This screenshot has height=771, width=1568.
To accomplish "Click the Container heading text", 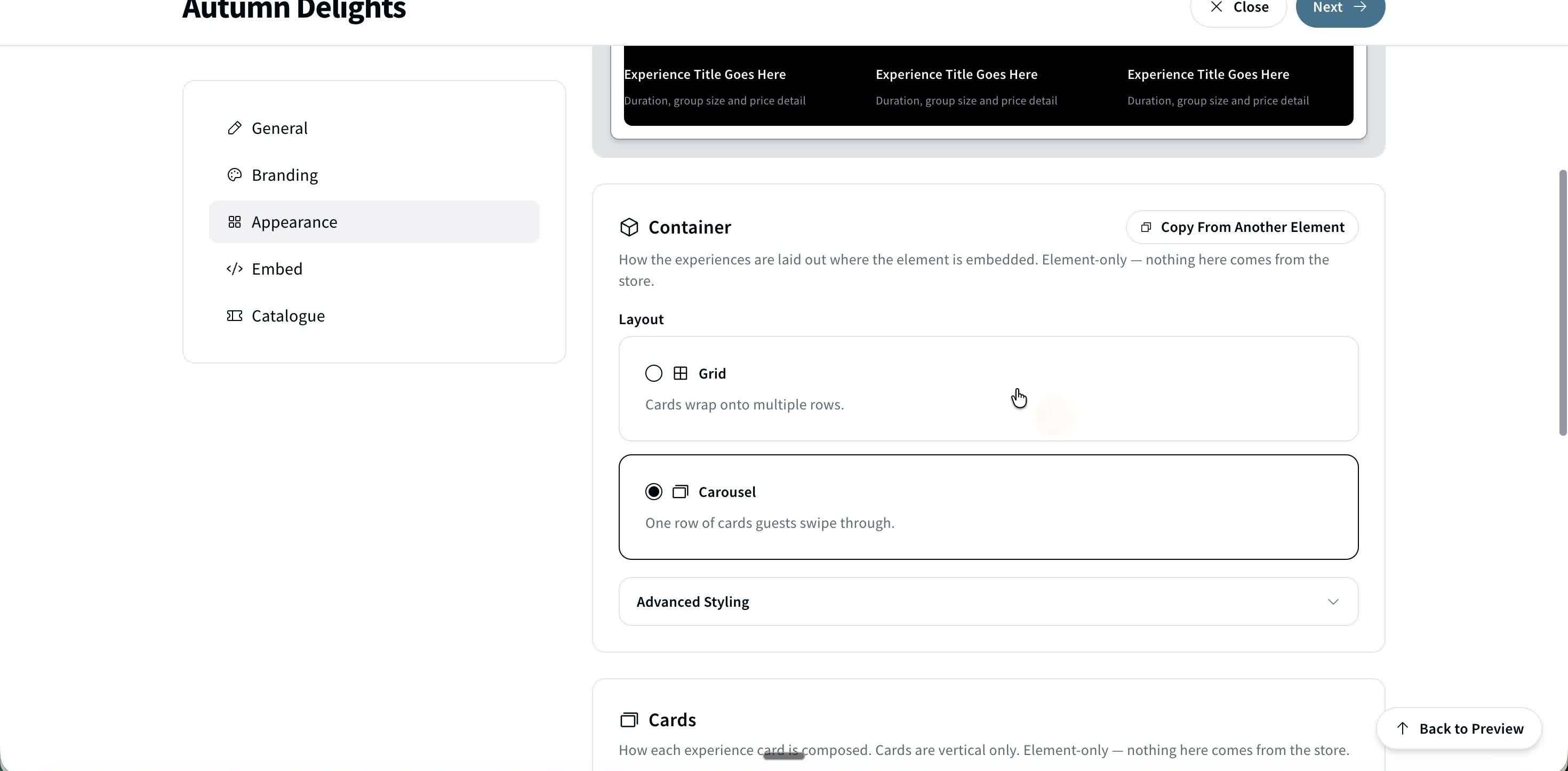I will pyautogui.click(x=690, y=227).
